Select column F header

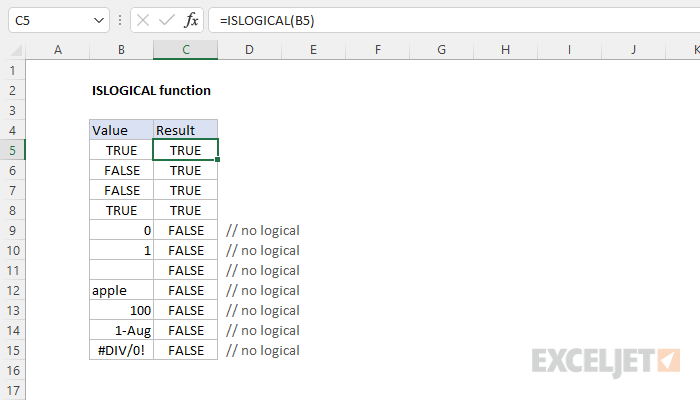pyautogui.click(x=378, y=50)
